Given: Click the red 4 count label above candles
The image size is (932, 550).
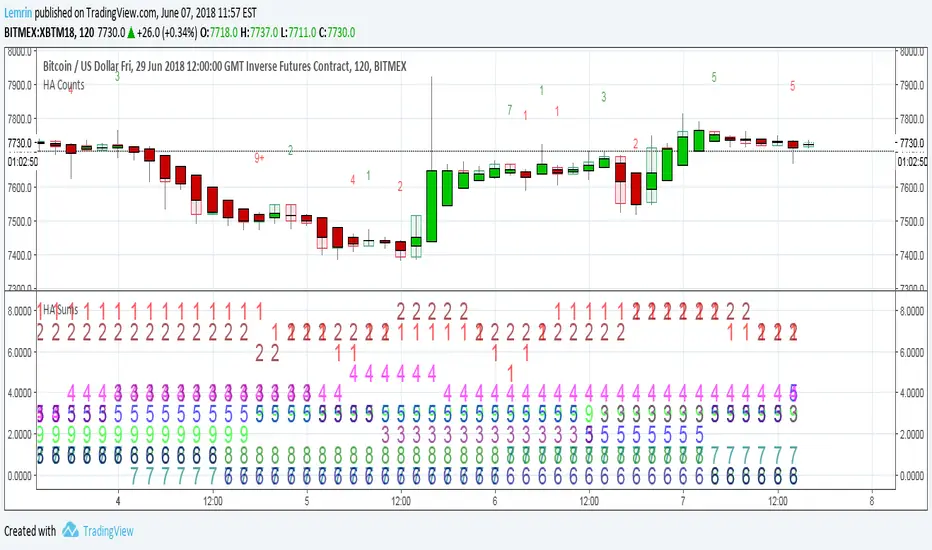Looking at the screenshot, I should [x=352, y=180].
